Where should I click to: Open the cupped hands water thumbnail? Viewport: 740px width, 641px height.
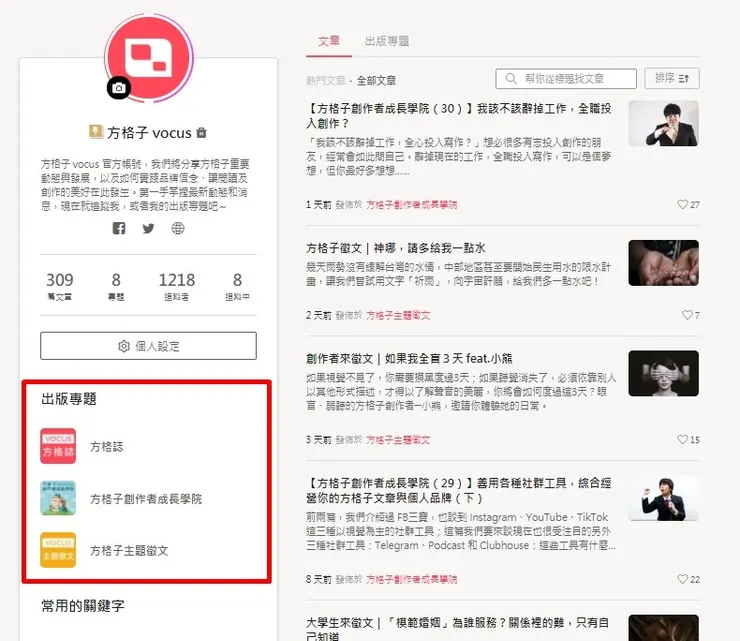pos(663,263)
